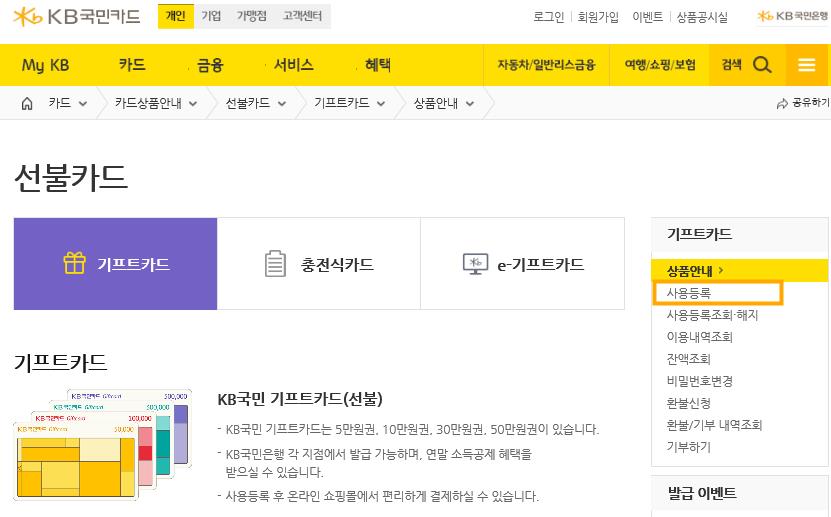This screenshot has width=831, height=517.
Task: Open 자동차/일반리스금융 menu
Action: click(546, 65)
